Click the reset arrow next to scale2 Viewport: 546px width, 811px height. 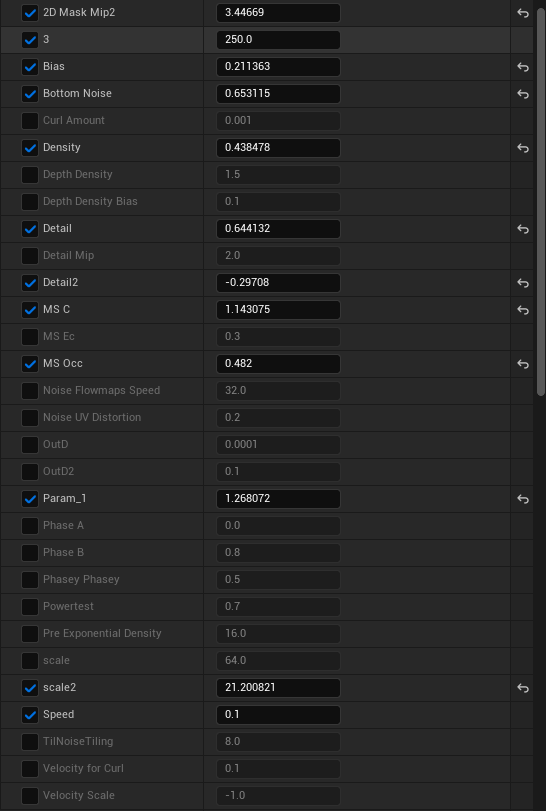point(523,687)
